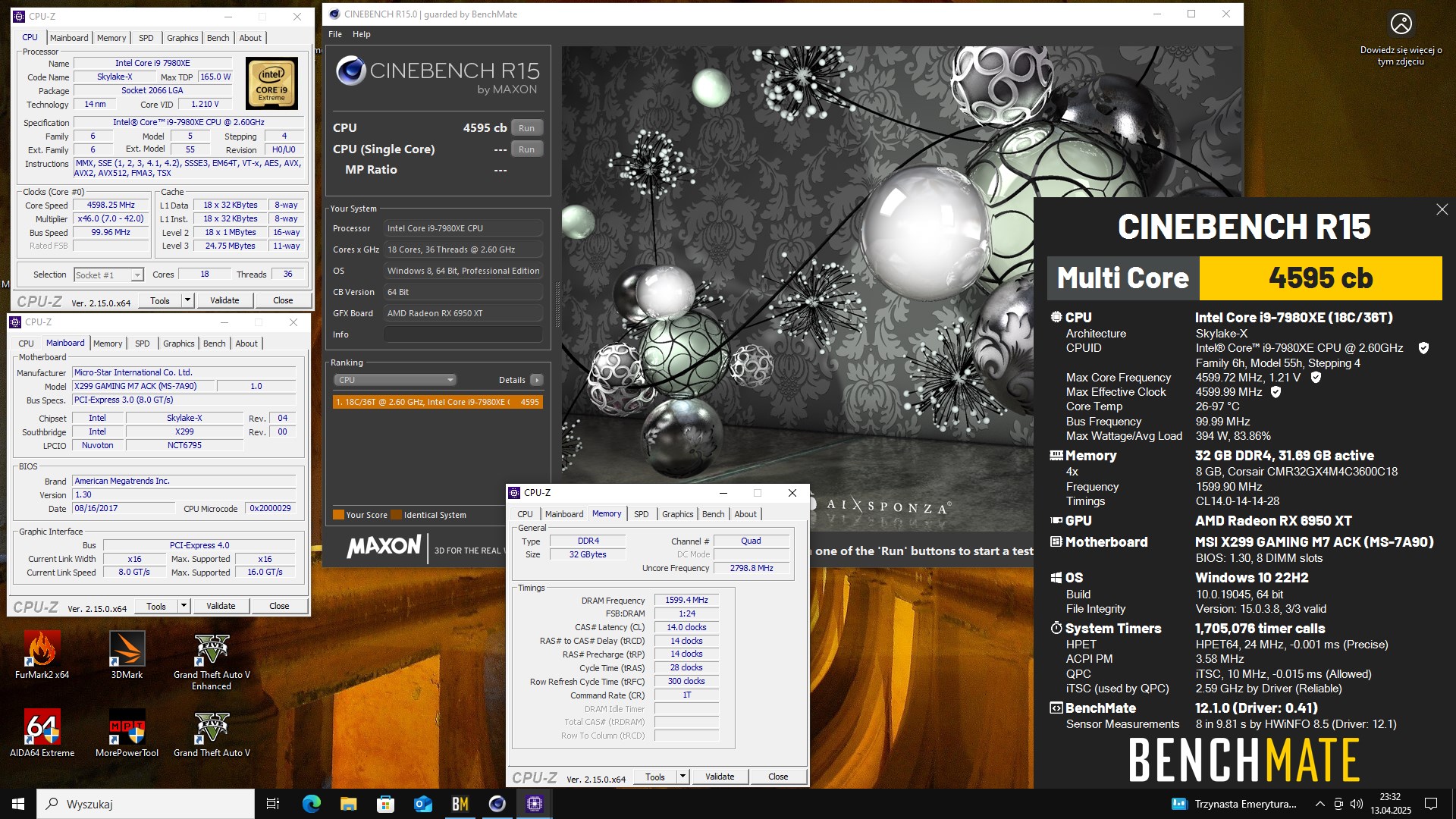Open Outlook from taskbar
This screenshot has height=819, width=1456.
[422, 804]
